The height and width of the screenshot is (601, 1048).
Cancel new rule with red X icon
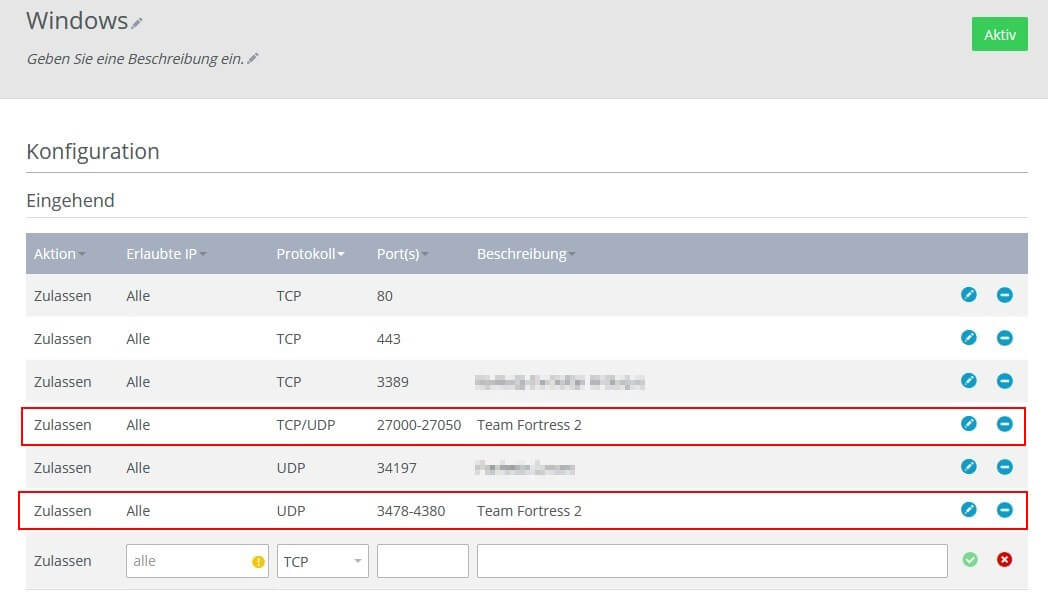1004,560
